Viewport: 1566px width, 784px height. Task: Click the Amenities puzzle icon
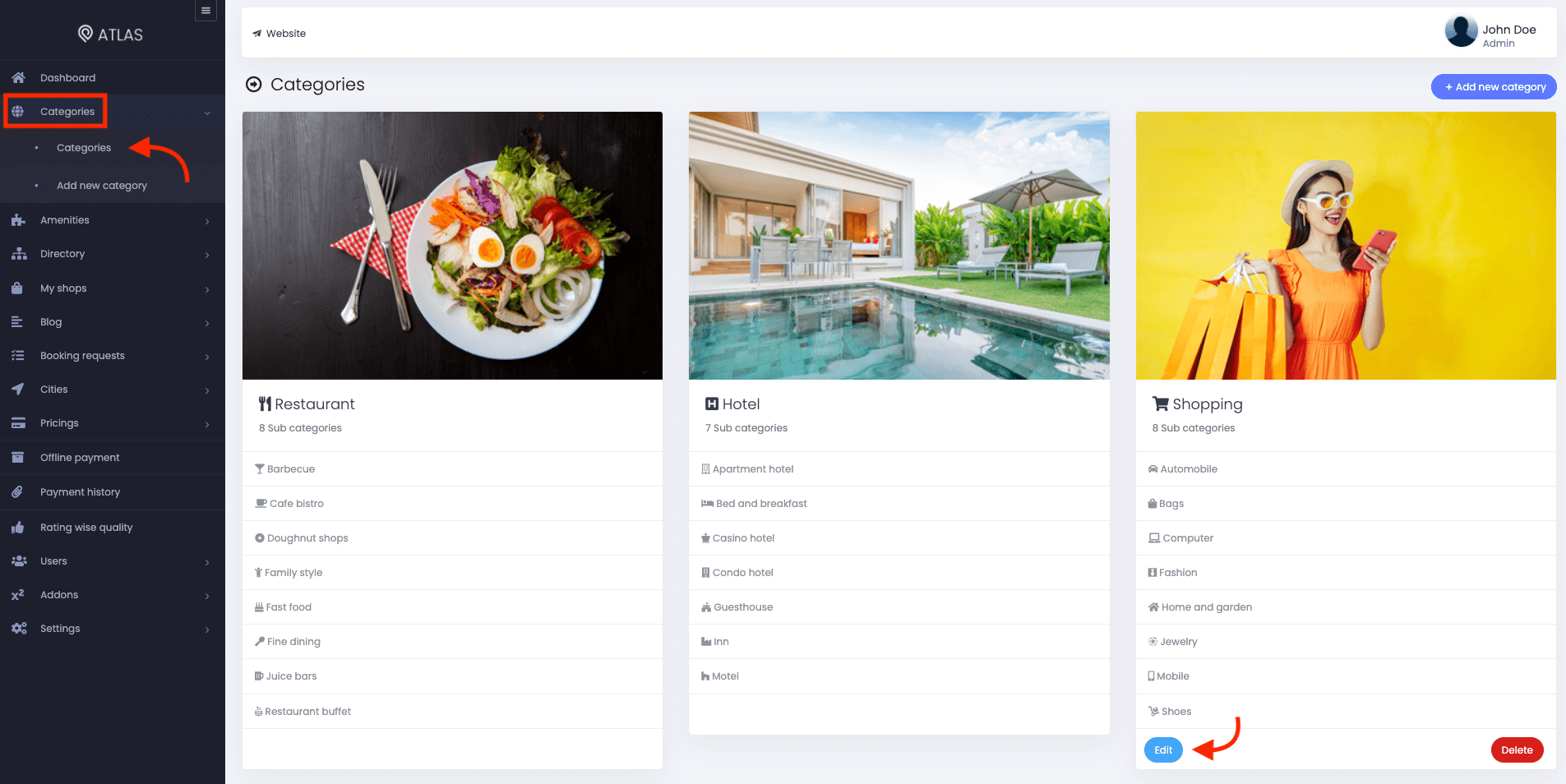tap(18, 220)
